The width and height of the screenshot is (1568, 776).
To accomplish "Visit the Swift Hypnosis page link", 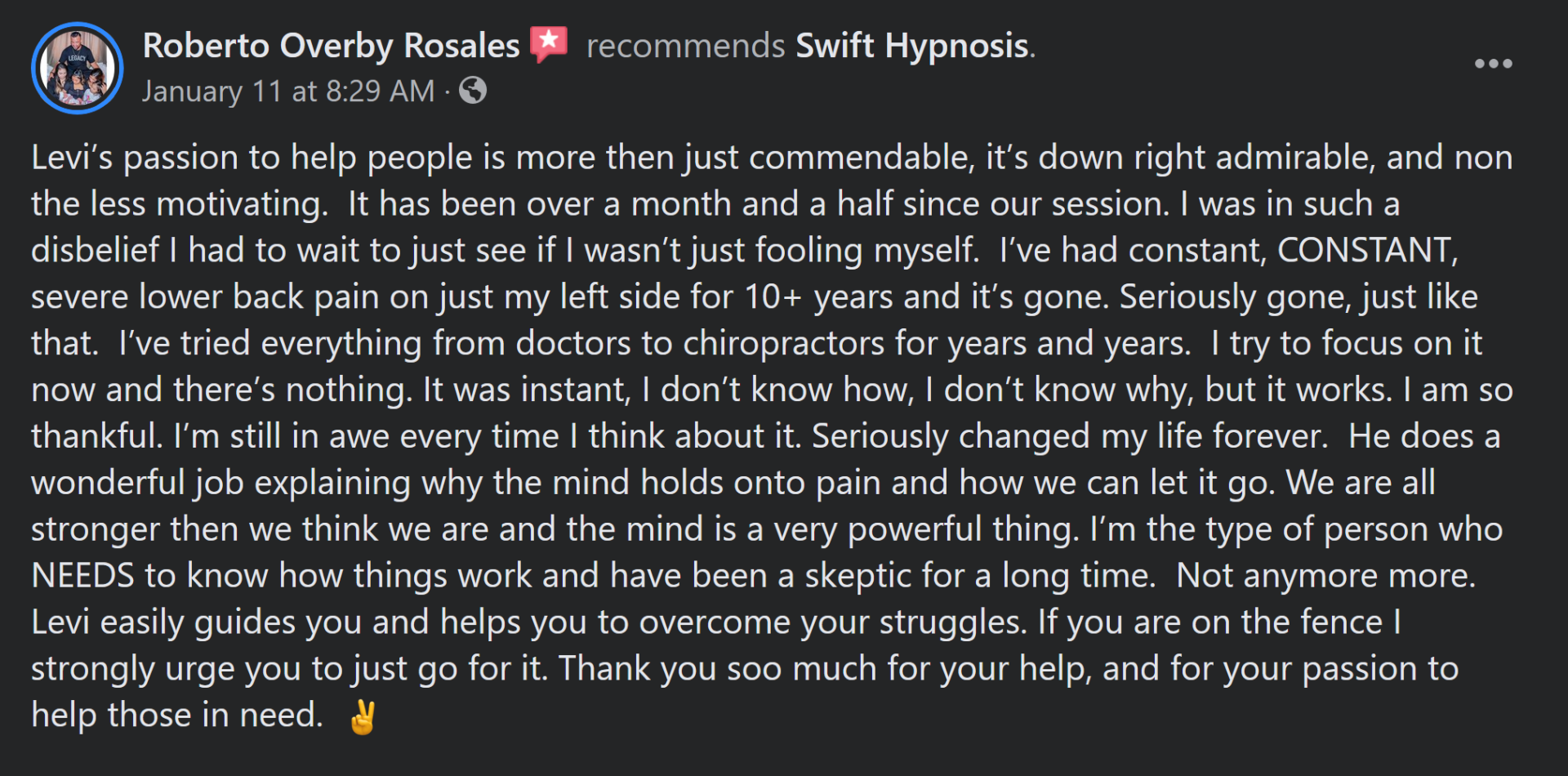I will (x=911, y=46).
